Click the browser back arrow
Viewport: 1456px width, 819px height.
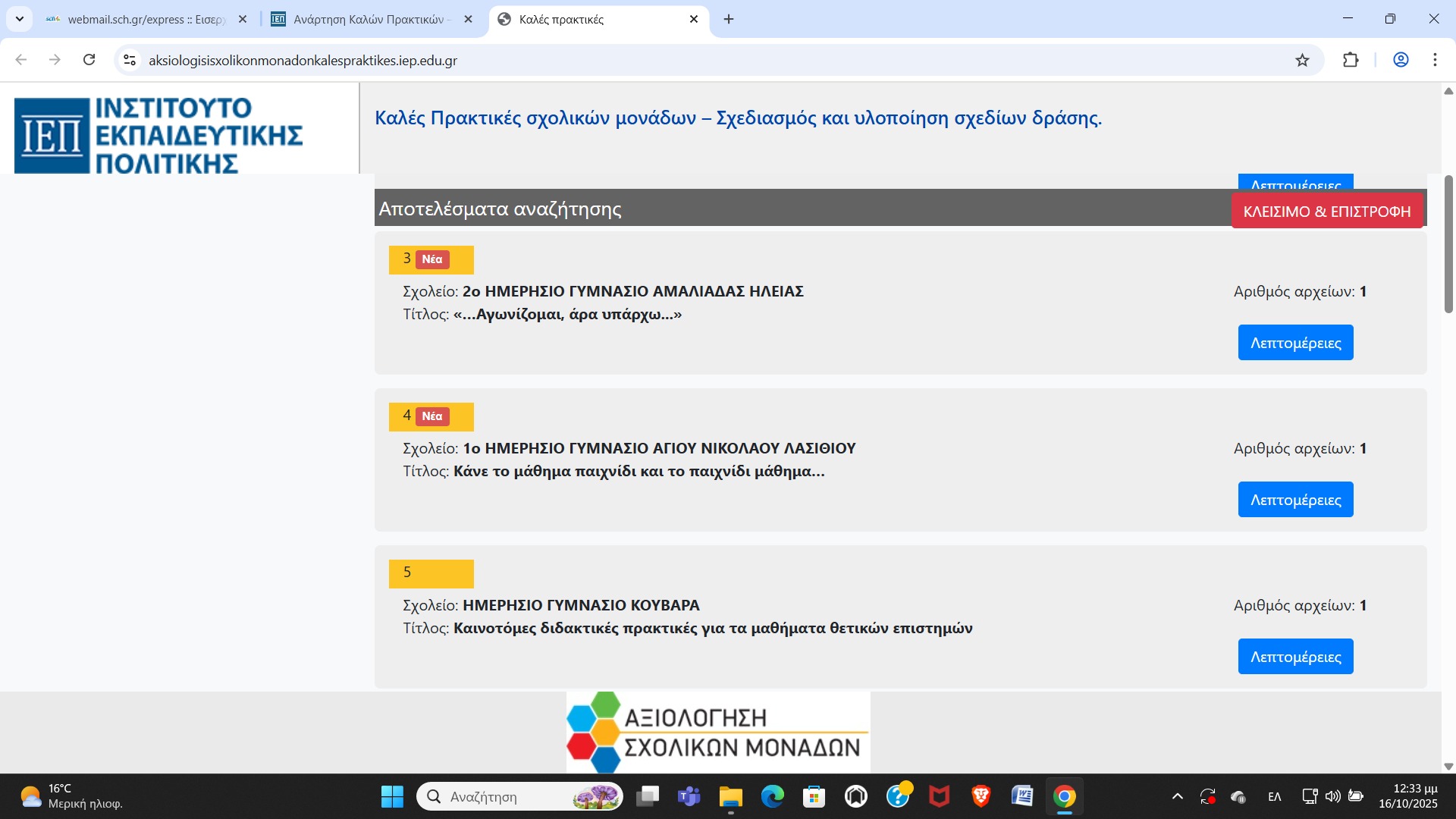point(21,60)
